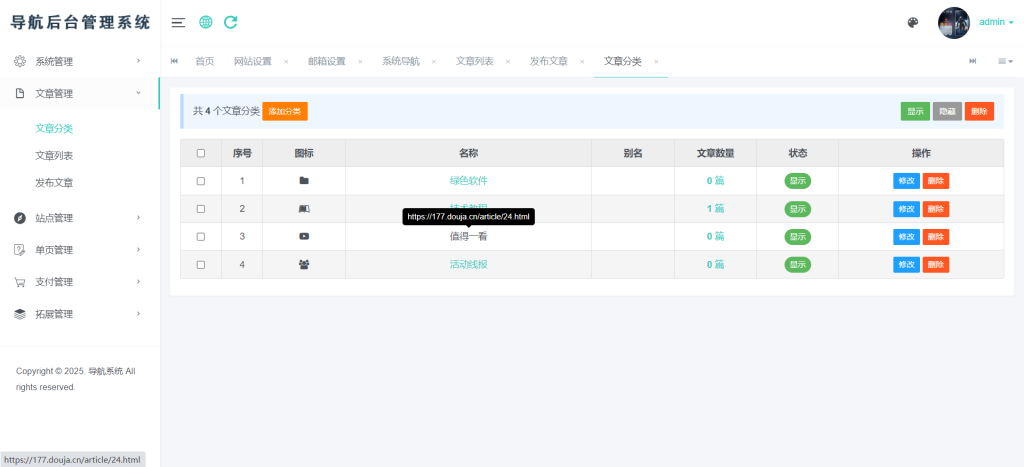
Task: Click the gear icon beside 系统管理
Action: 20,61
